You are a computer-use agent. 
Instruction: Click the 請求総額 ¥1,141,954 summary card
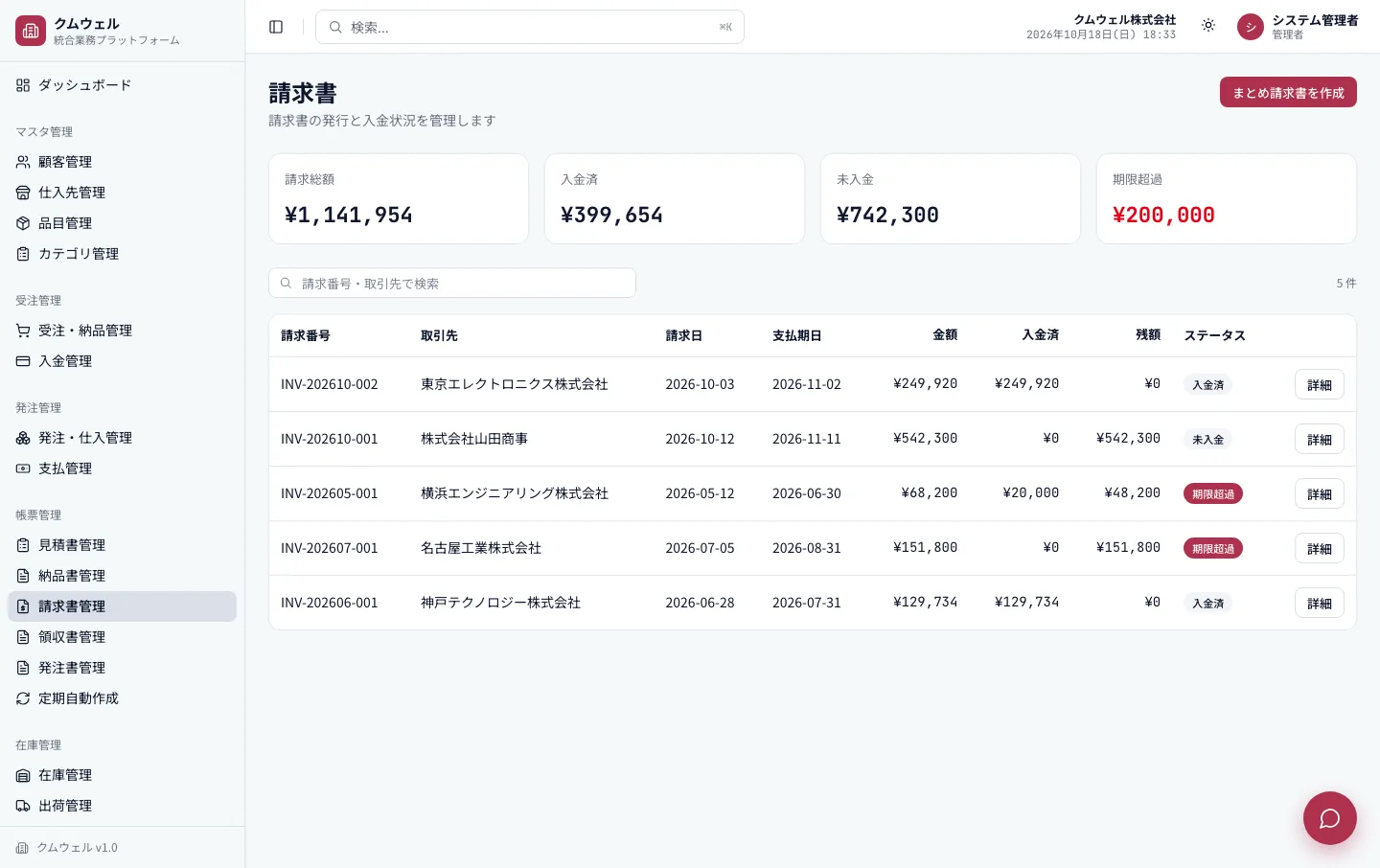pos(399,198)
